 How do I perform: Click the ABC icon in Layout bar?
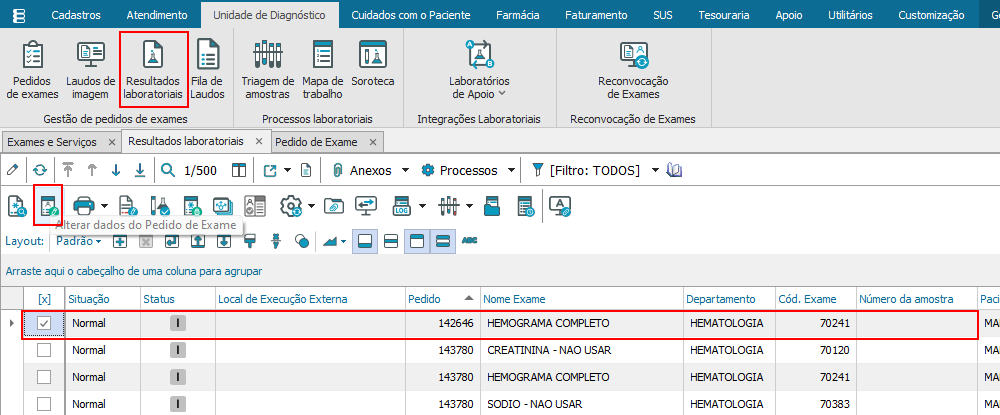pos(469,241)
